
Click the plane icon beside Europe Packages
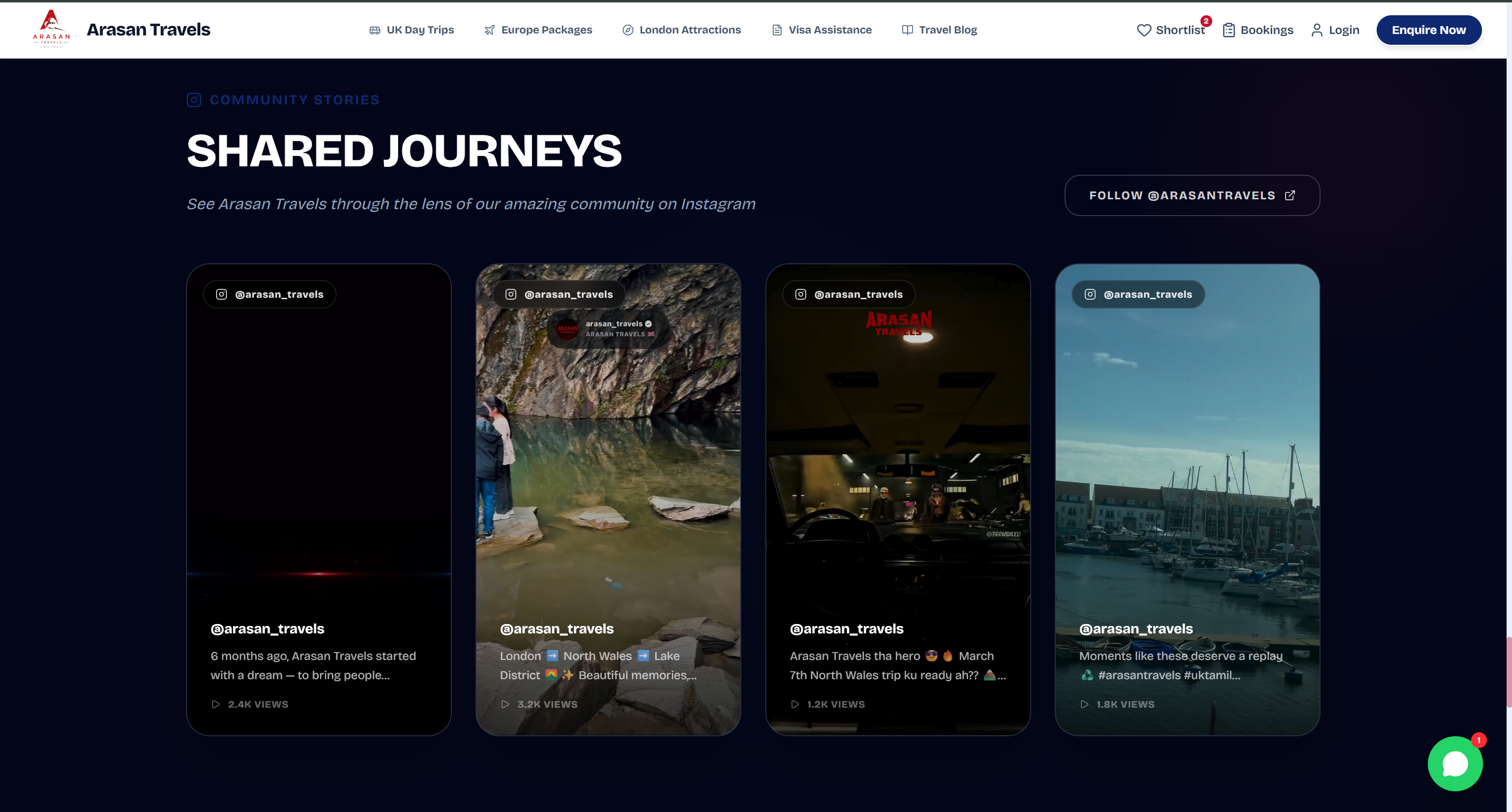(x=490, y=30)
